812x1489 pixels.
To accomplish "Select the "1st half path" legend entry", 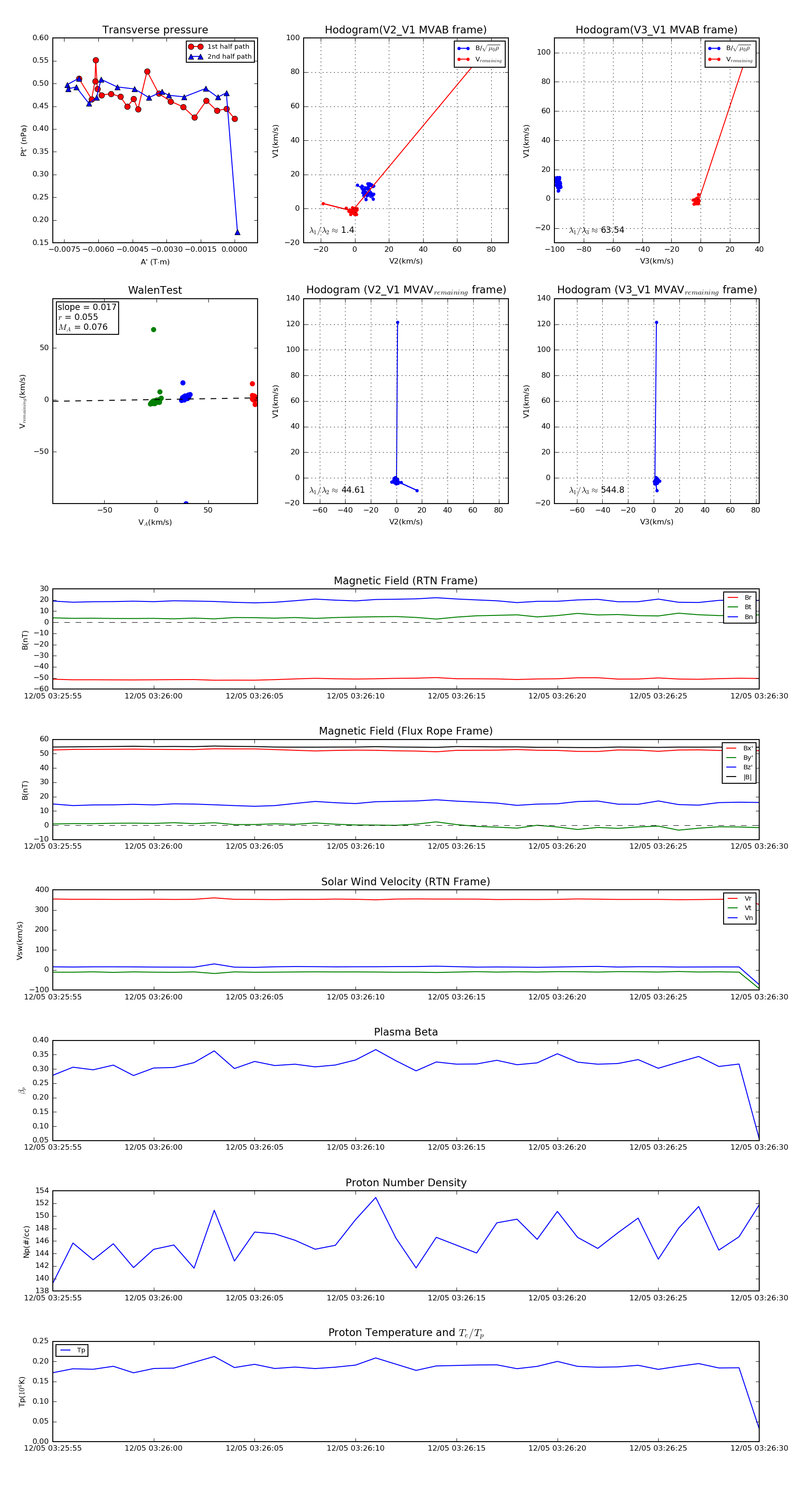I will coord(220,47).
